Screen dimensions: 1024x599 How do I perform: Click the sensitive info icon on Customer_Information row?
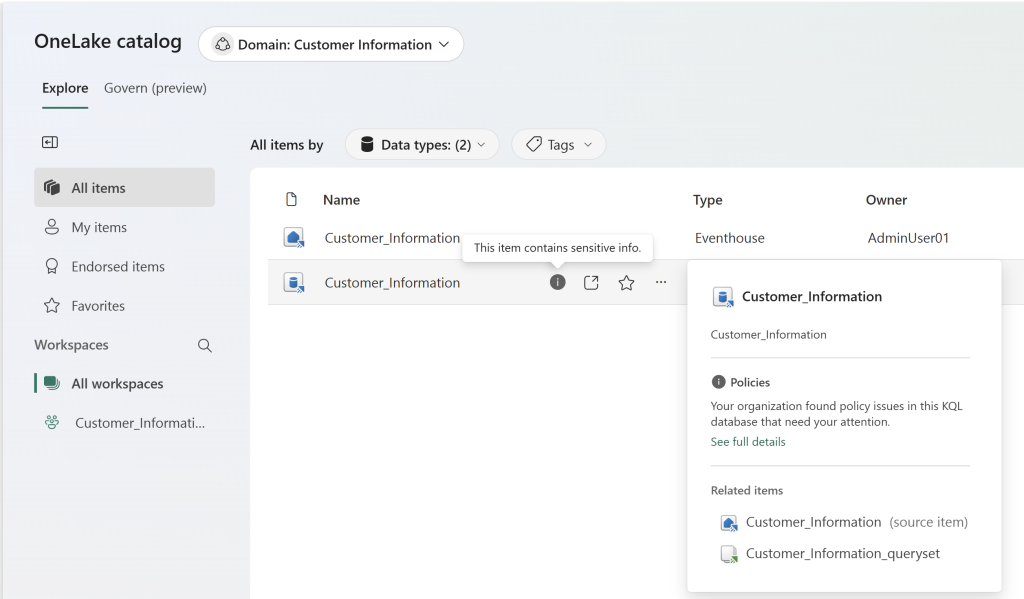click(x=557, y=282)
